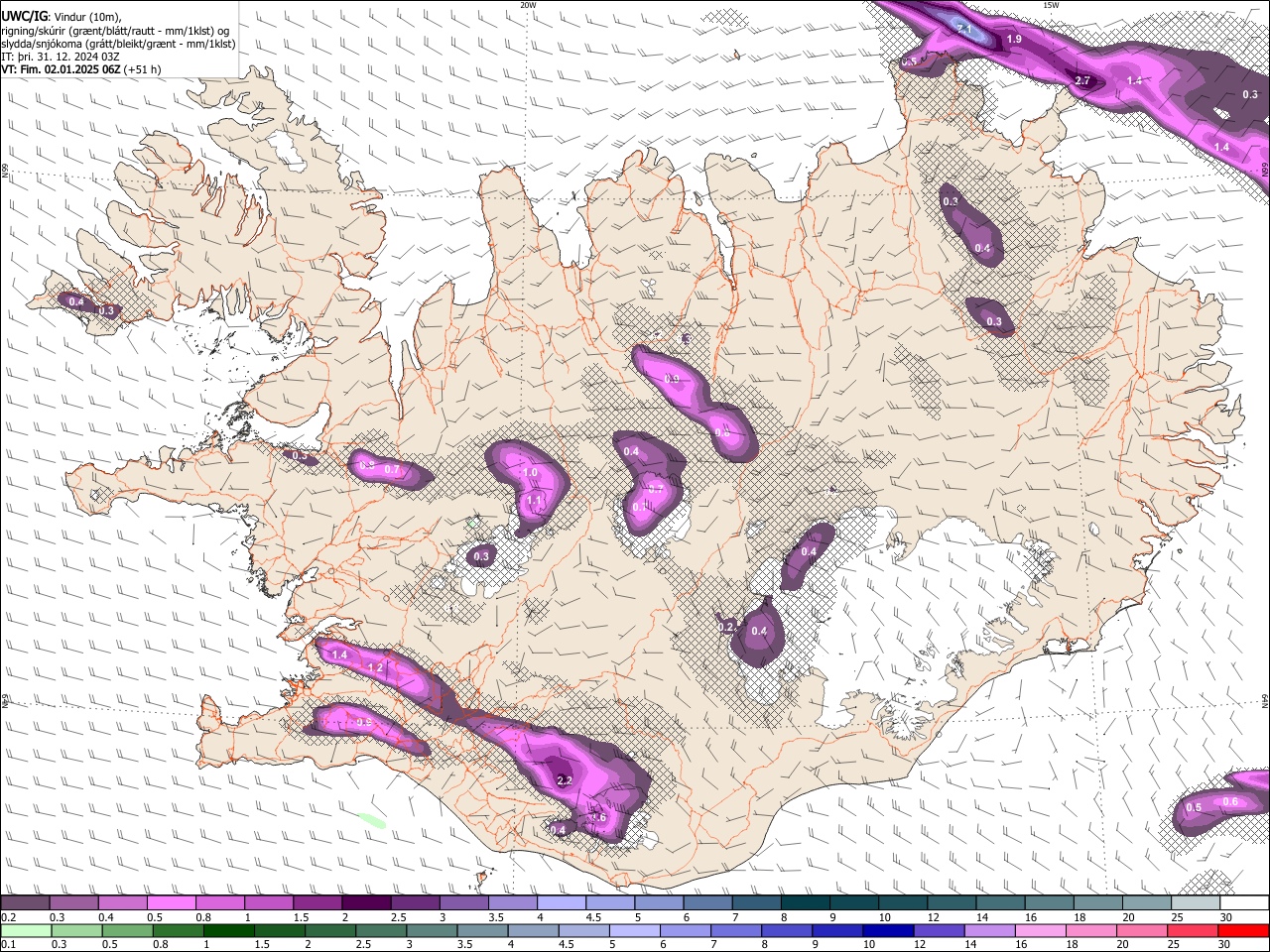This screenshot has width=1270, height=952.
Task: Click the "20W" longitude label
Action: coord(528,5)
